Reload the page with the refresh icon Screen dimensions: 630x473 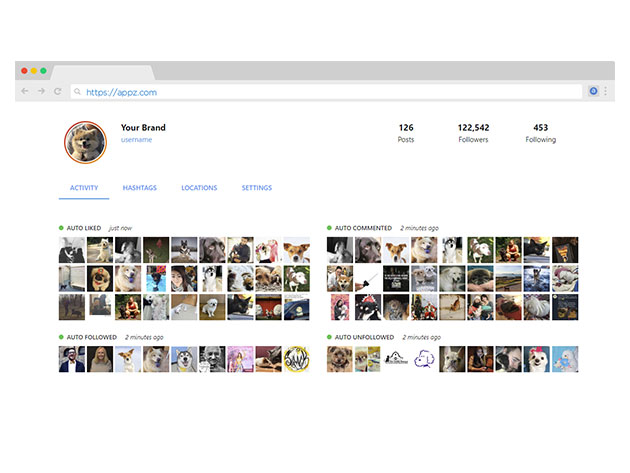coord(58,91)
